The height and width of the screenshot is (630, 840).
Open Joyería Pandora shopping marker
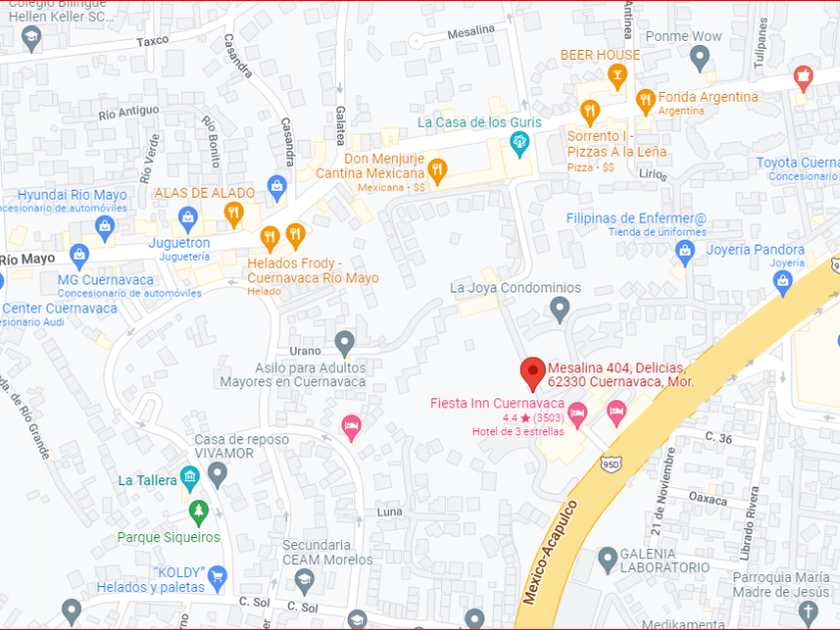pyautogui.click(x=783, y=284)
